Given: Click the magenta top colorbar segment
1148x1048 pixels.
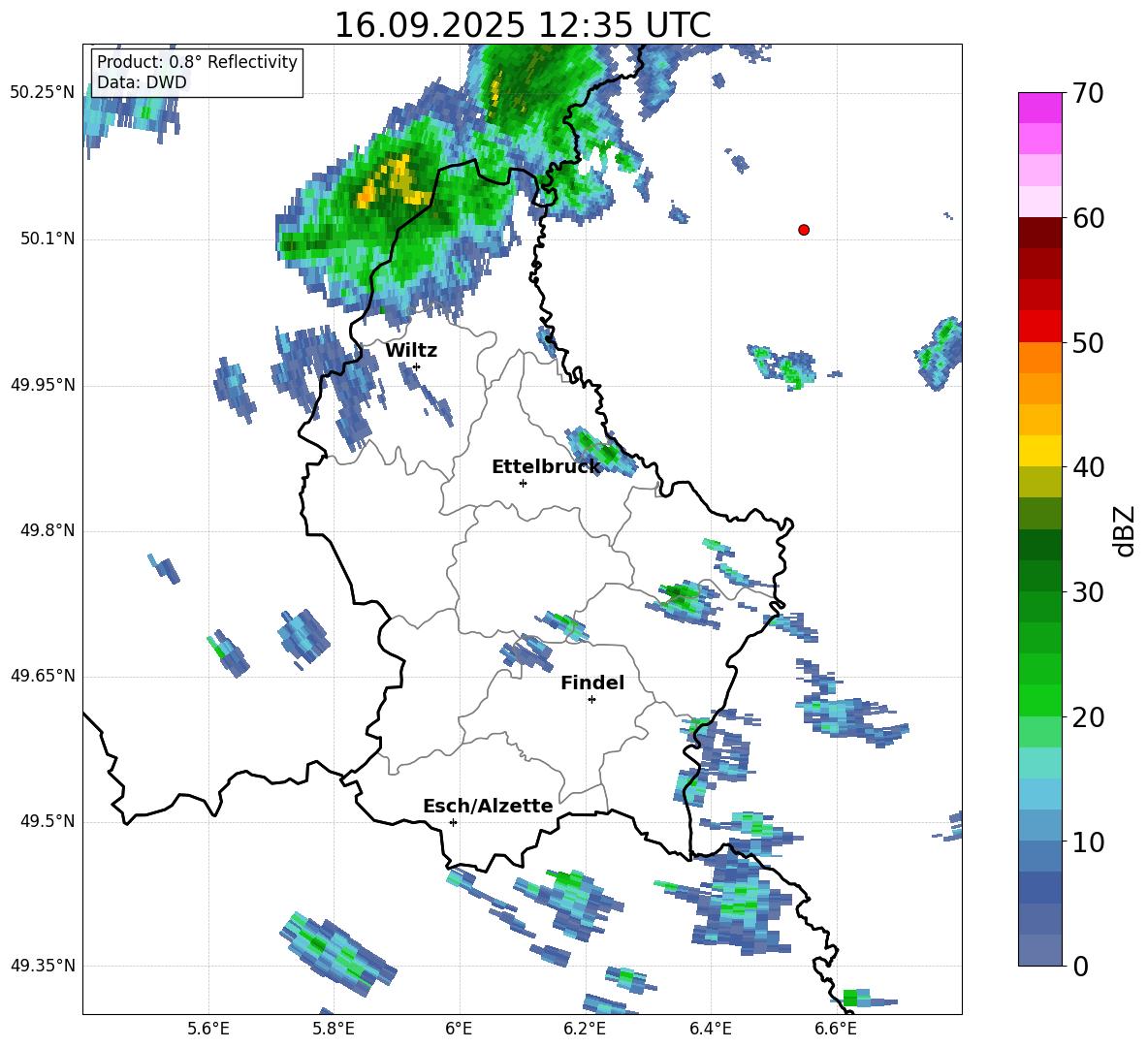Looking at the screenshot, I should click(x=1039, y=108).
